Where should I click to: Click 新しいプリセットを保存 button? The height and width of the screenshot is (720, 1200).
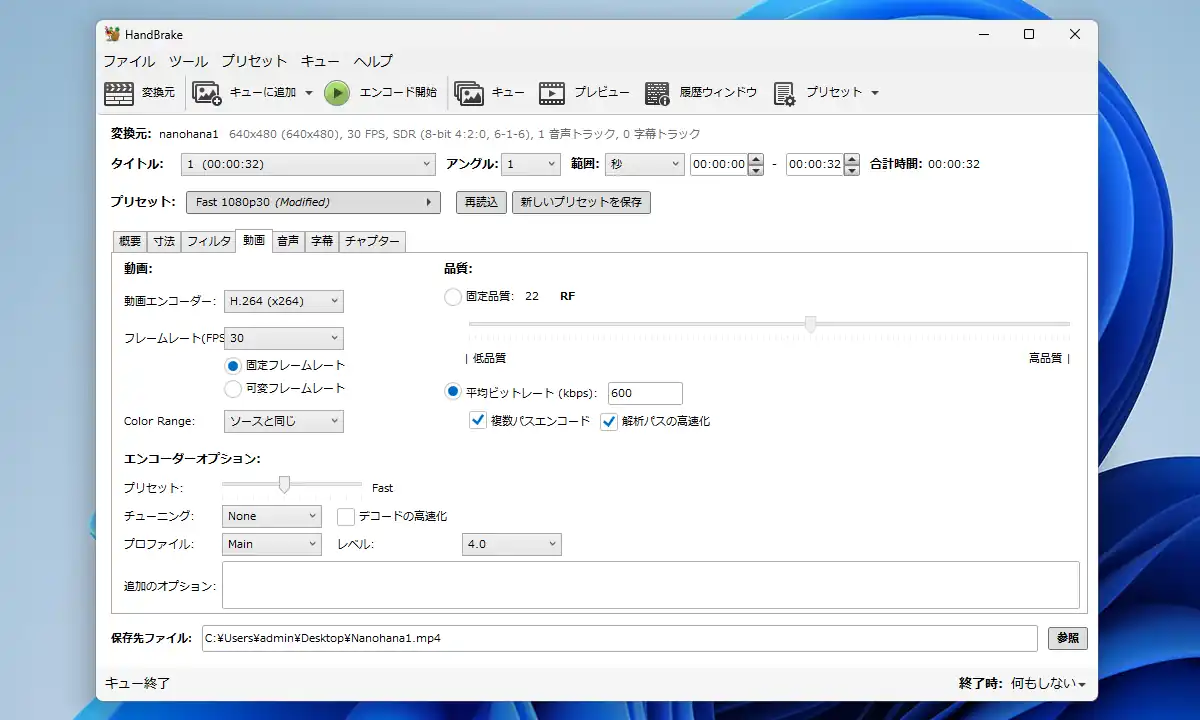tap(581, 202)
